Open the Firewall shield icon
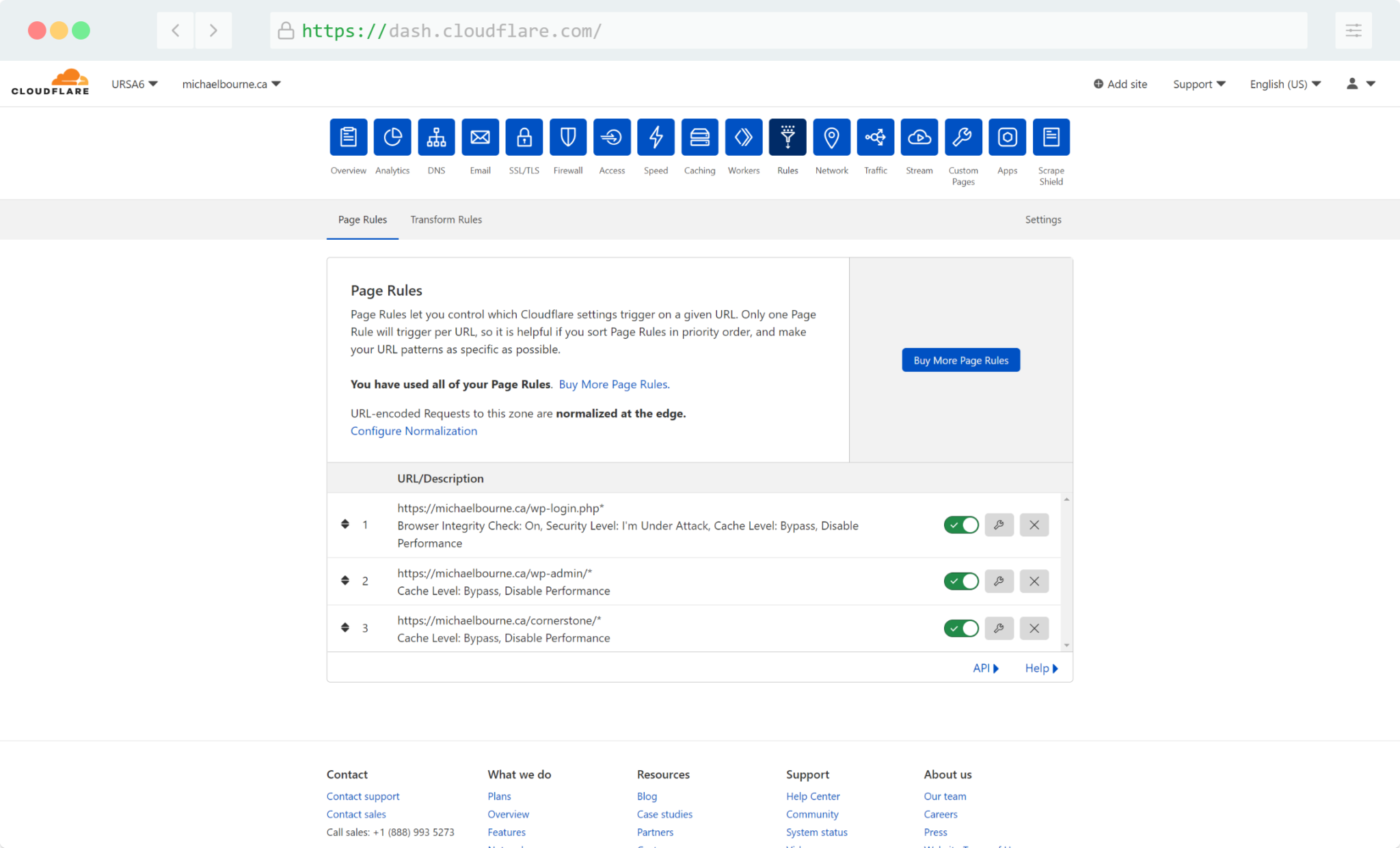This screenshot has width=1400, height=848. pos(568,137)
